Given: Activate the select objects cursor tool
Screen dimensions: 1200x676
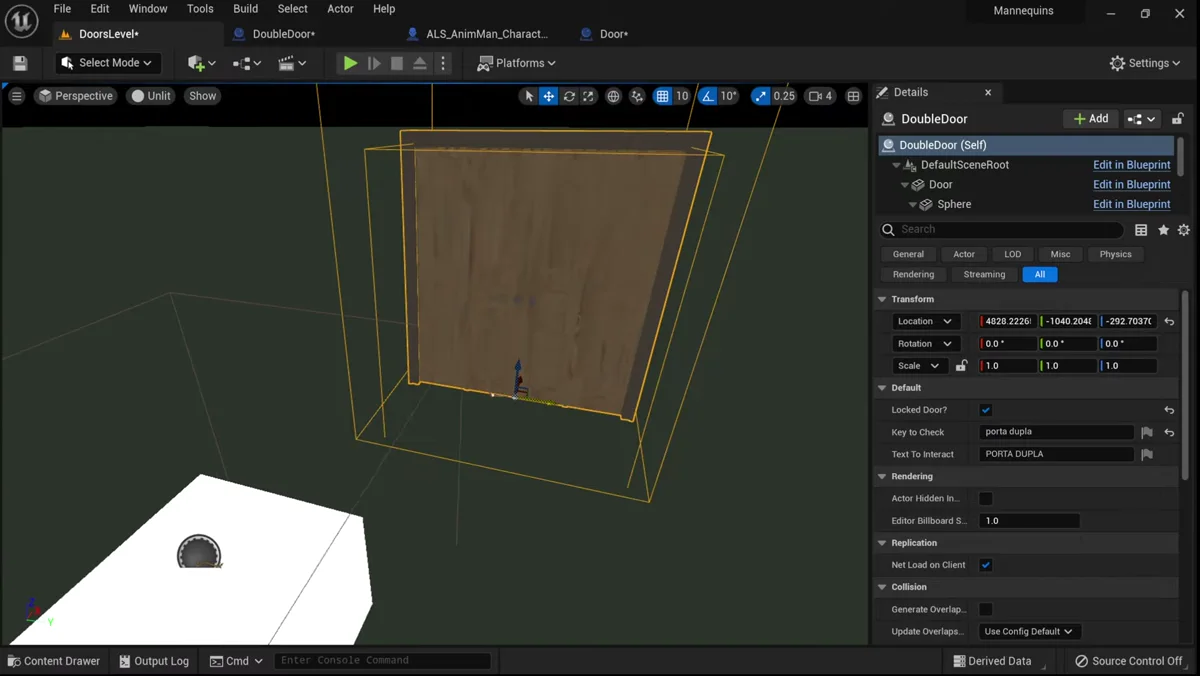Looking at the screenshot, I should point(529,96).
